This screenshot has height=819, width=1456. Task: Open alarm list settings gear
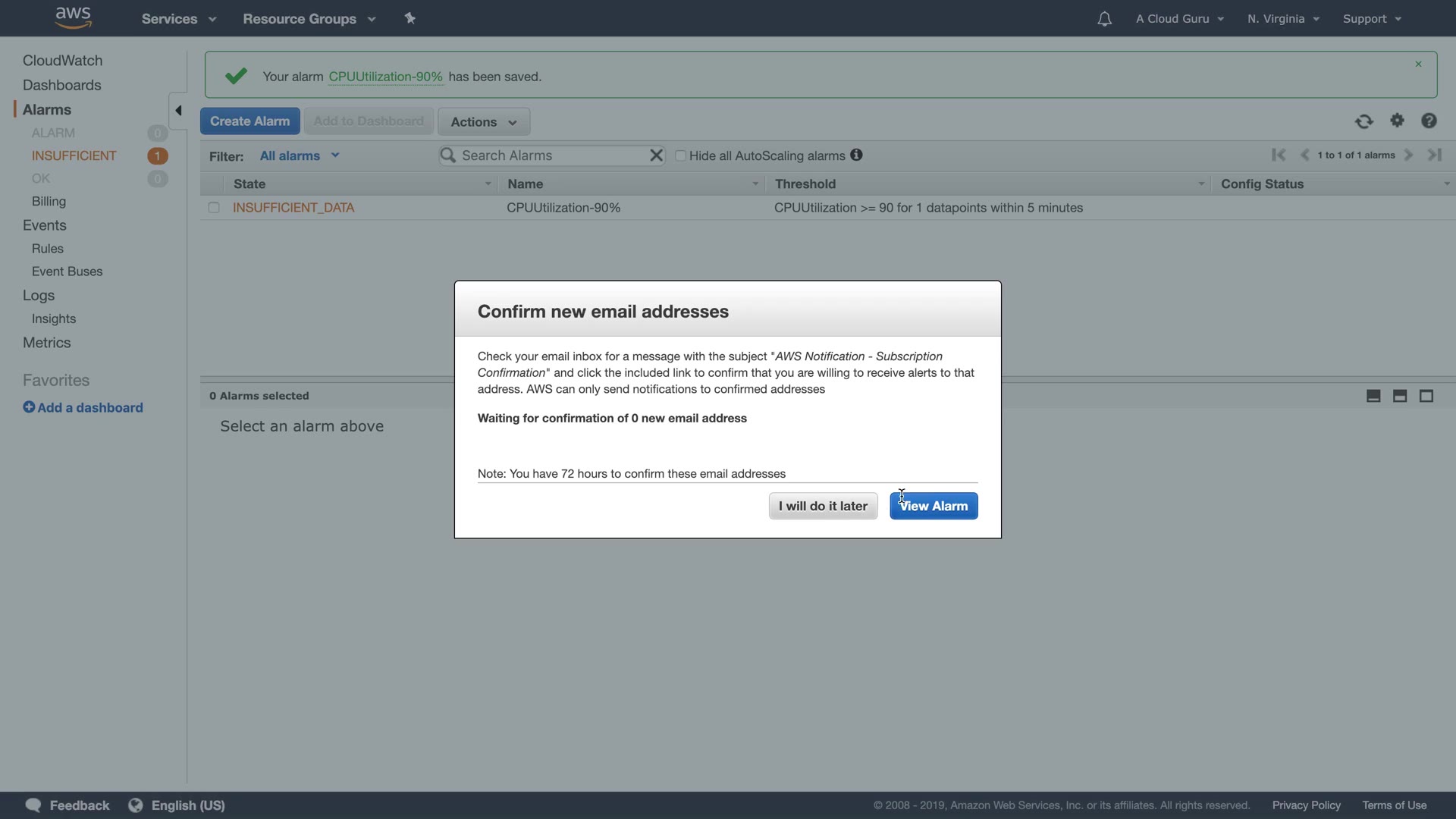1397,121
